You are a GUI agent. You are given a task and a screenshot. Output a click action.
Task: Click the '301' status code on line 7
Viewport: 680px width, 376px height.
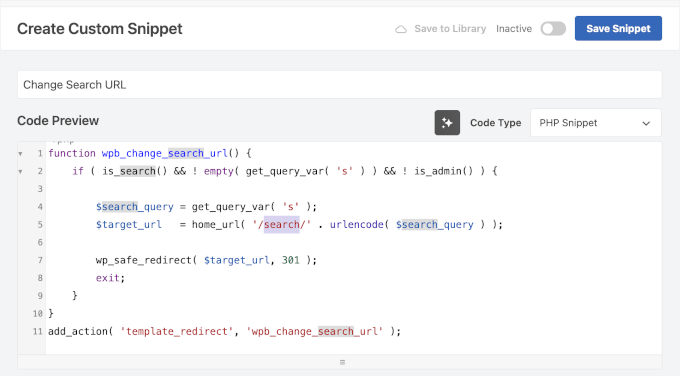[x=291, y=260]
